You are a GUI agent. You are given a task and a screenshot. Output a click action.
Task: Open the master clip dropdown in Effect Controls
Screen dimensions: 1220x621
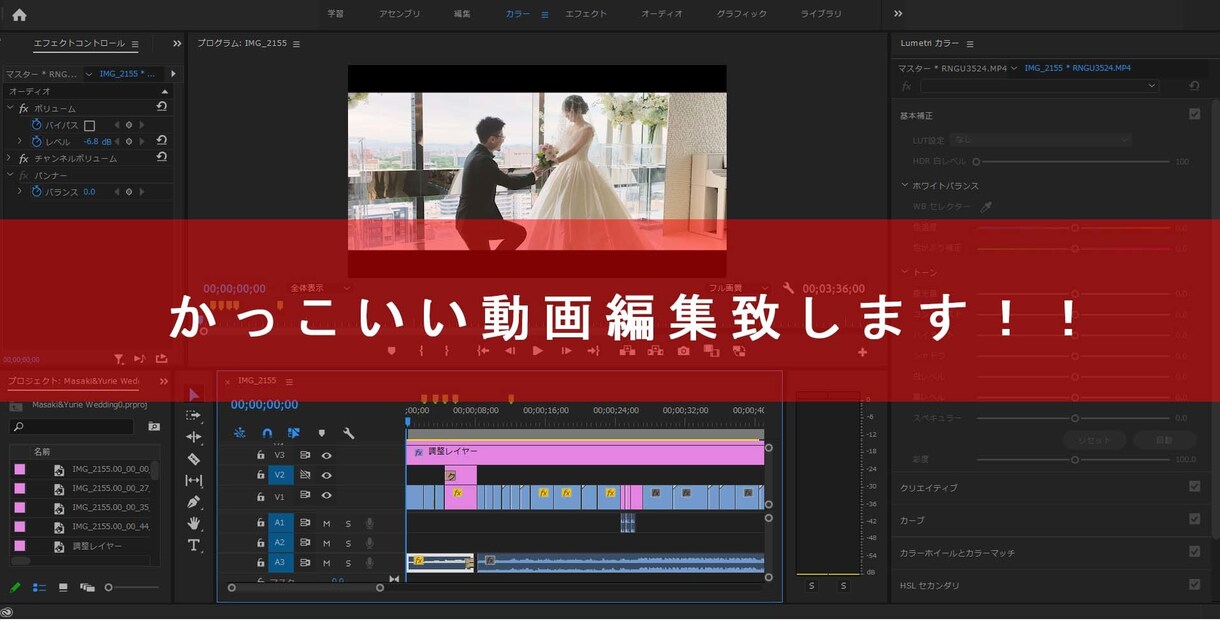[x=88, y=74]
